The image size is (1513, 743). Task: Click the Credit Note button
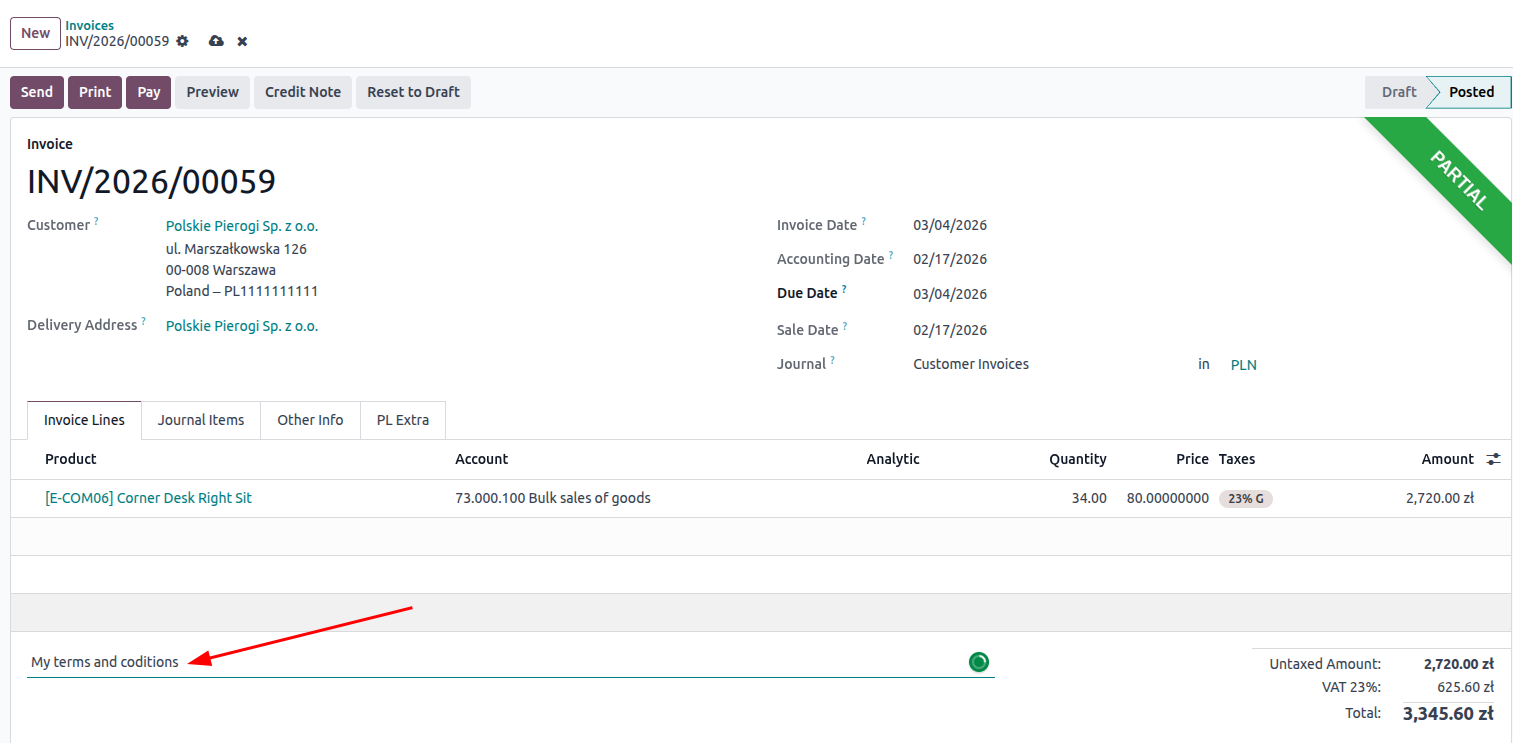(x=302, y=92)
